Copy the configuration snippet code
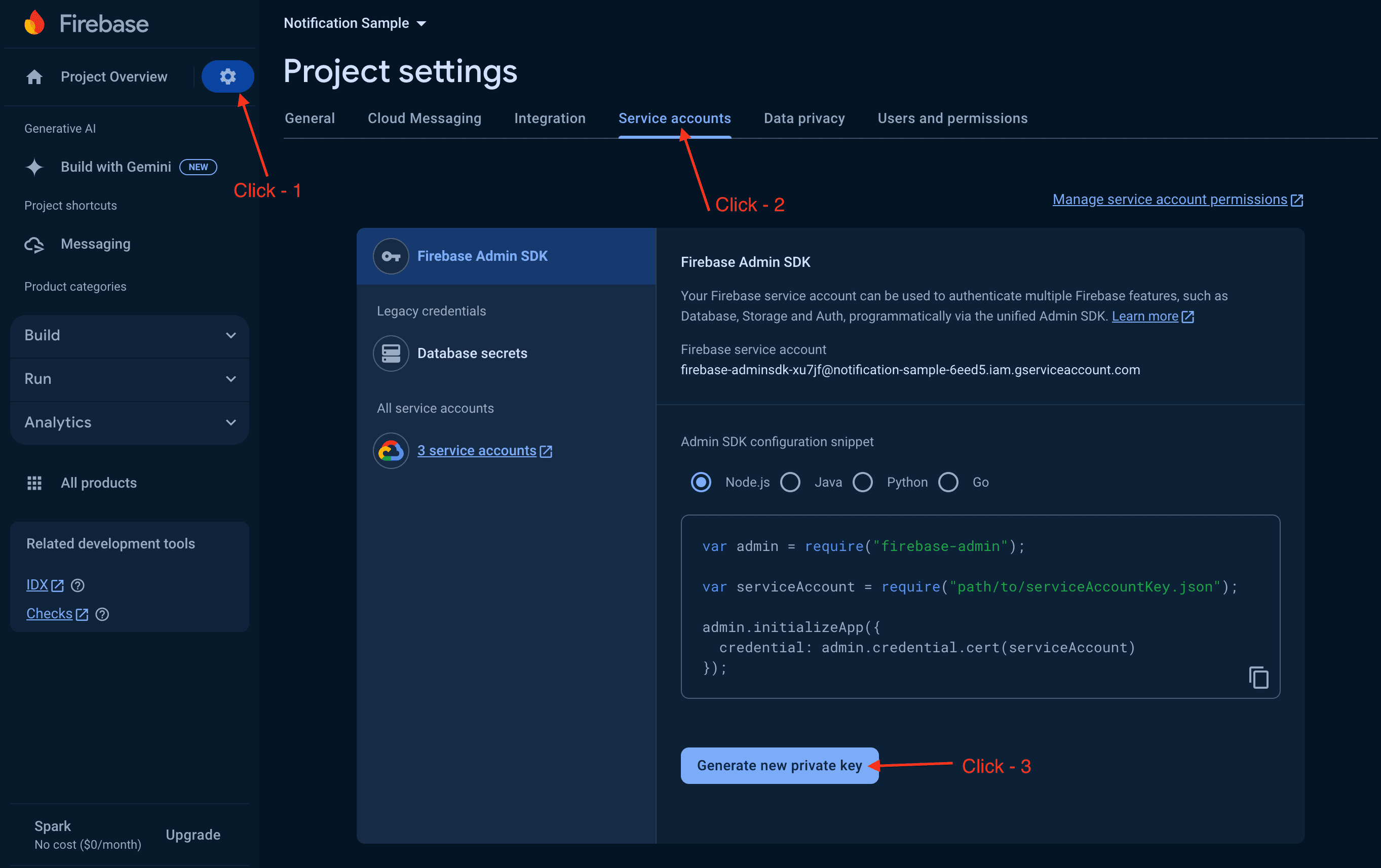The width and height of the screenshot is (1381, 868). click(1258, 677)
